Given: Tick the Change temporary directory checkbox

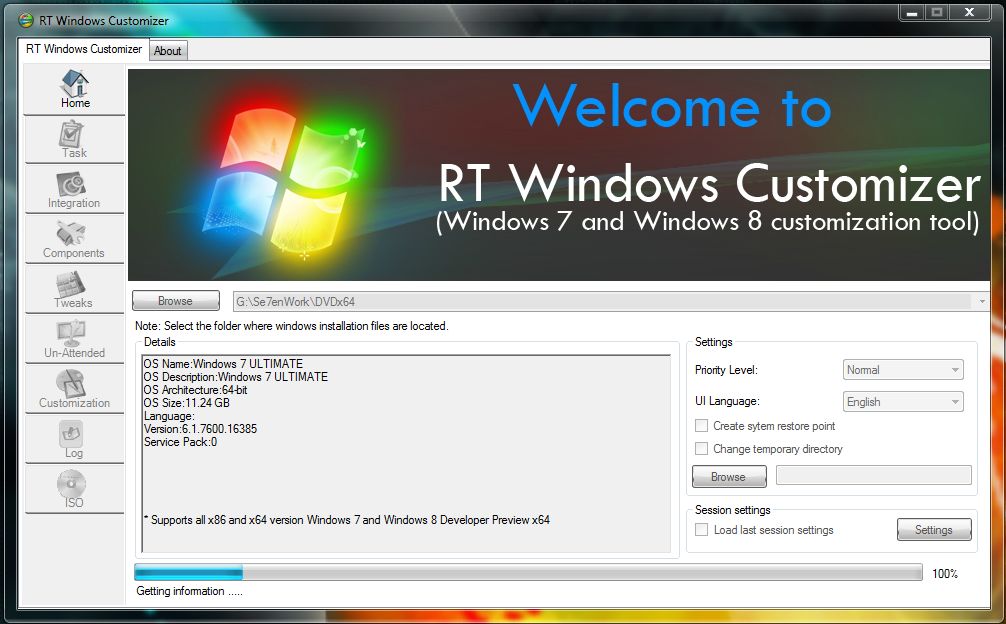Looking at the screenshot, I should [x=701, y=449].
